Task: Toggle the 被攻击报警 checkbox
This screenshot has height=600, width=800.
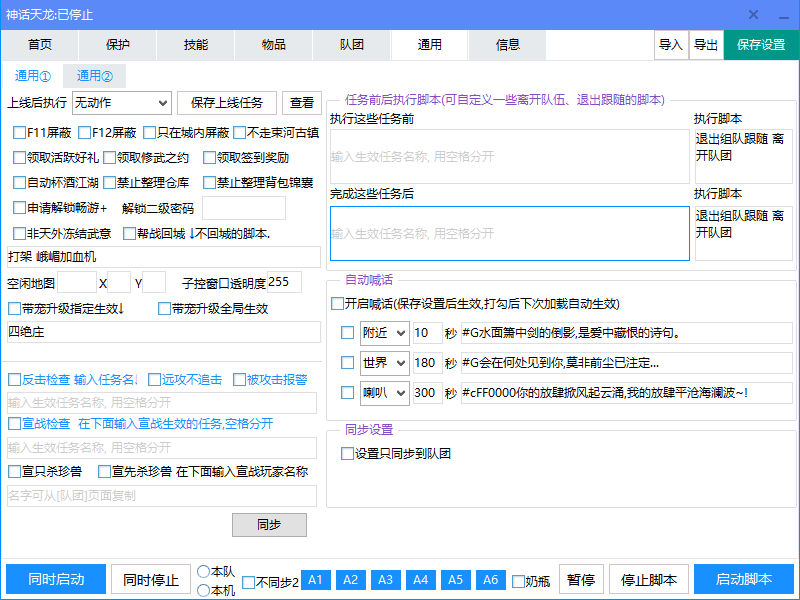Action: [x=239, y=380]
